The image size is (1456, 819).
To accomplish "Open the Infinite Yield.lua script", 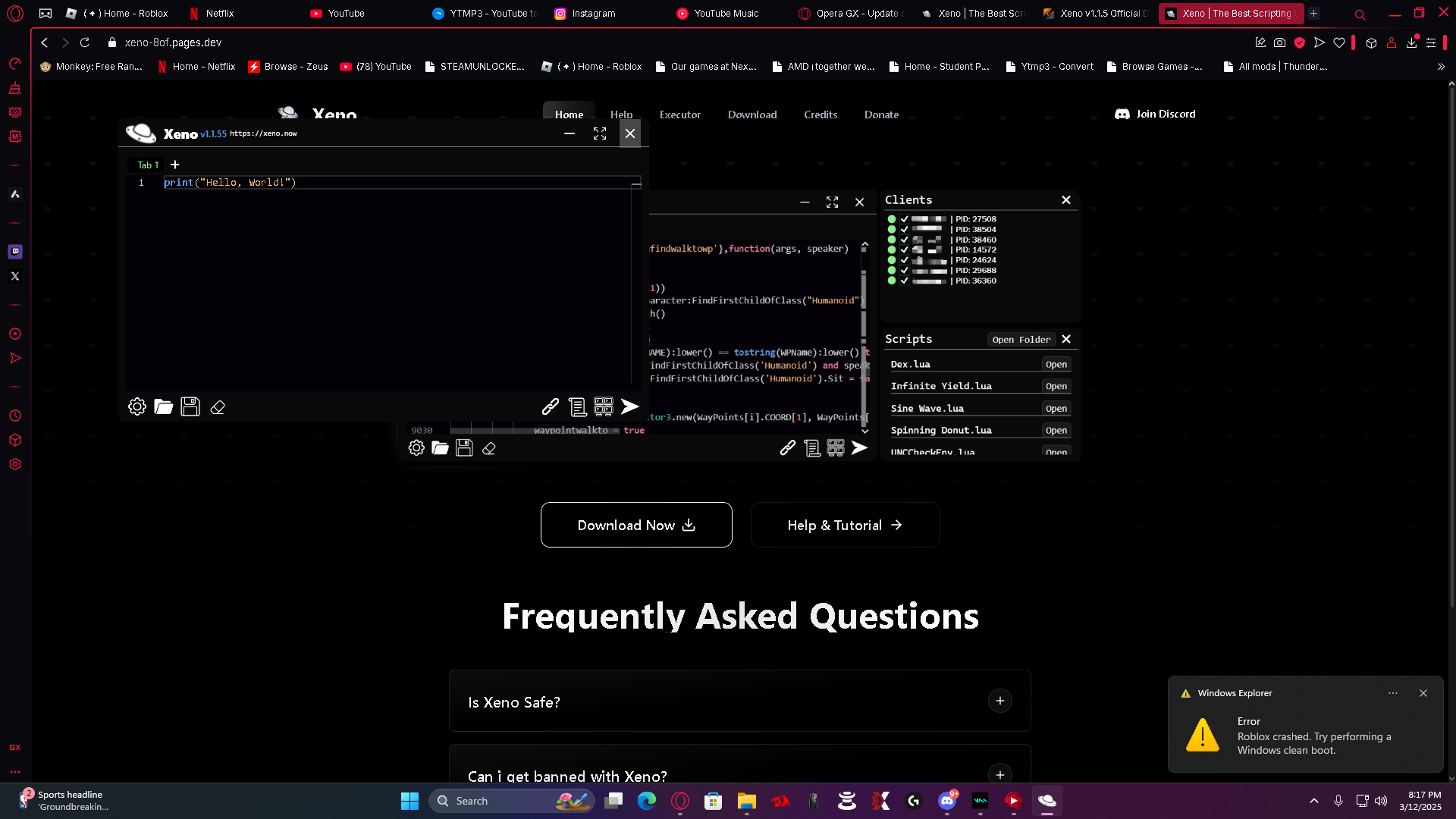I will [1056, 387].
